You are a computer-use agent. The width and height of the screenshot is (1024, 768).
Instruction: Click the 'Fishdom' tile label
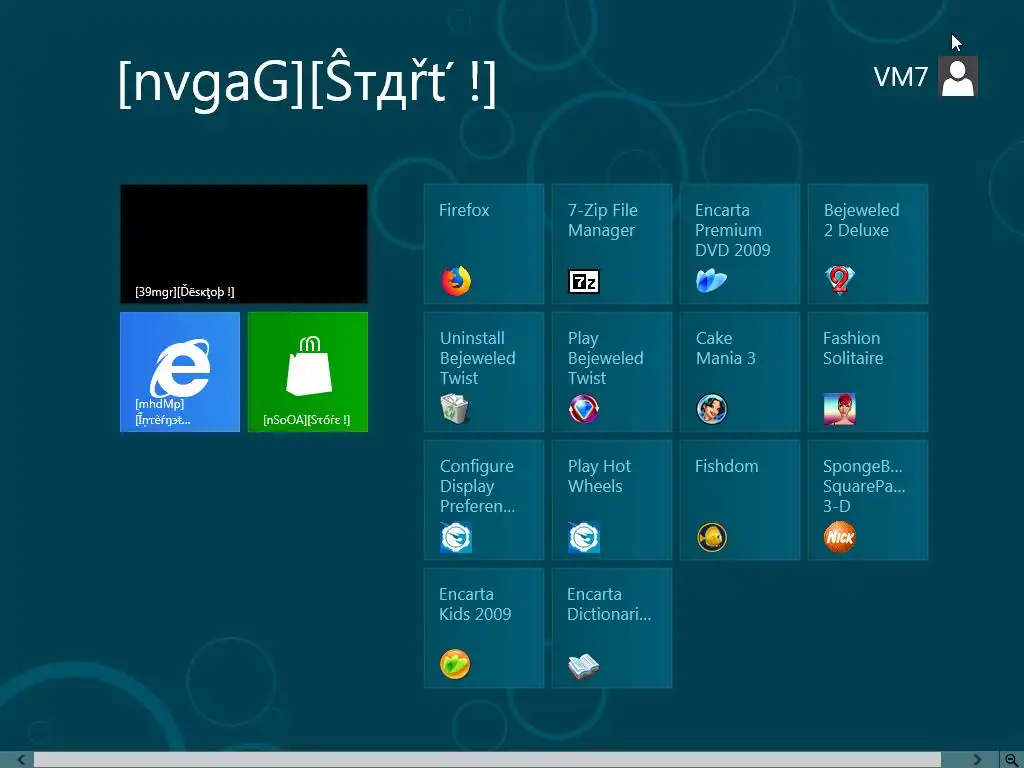[x=727, y=466]
